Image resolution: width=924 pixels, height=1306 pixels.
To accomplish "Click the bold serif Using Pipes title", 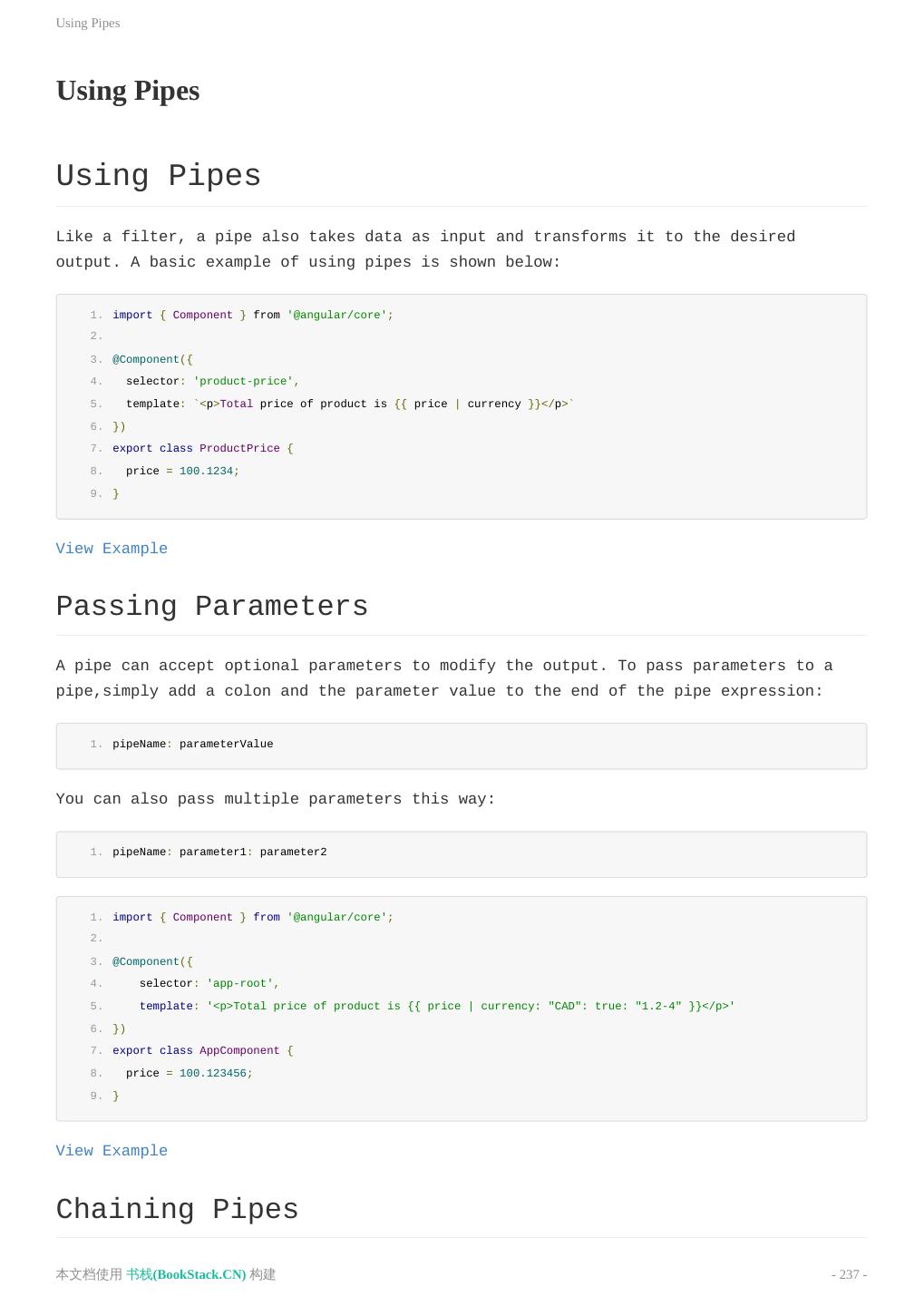I will point(128,91).
